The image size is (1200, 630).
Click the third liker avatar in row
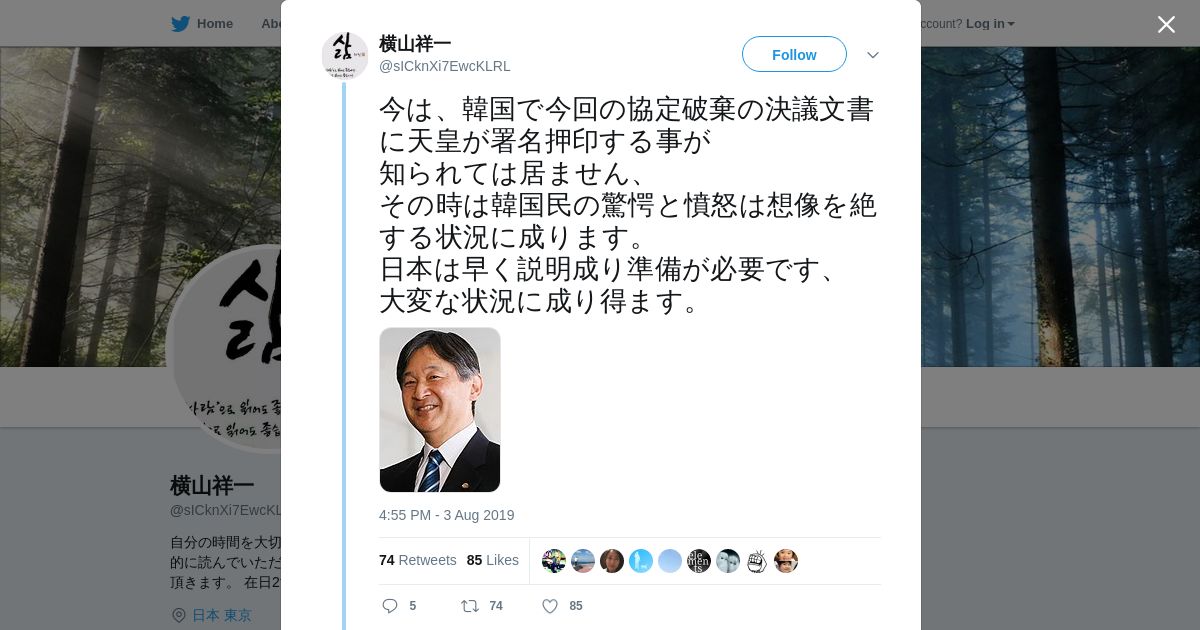612,561
